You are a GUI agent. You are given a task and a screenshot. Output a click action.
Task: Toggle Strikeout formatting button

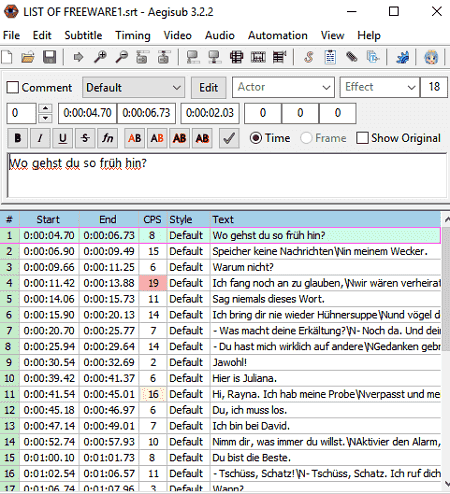(x=85, y=138)
